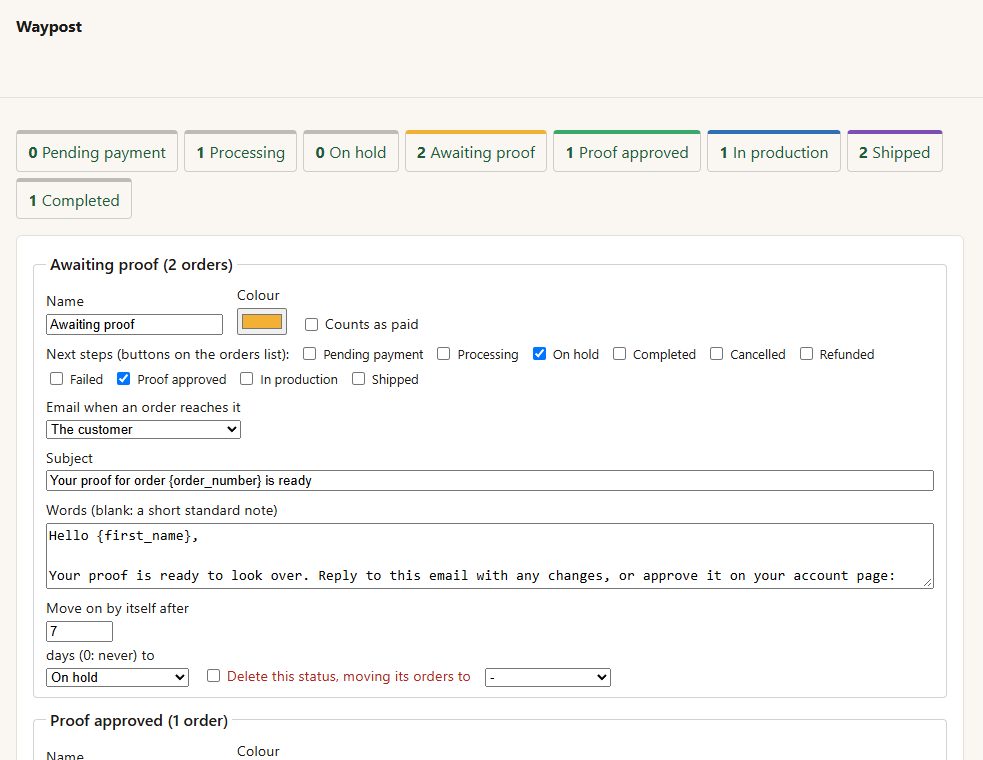983x760 pixels.
Task: Click the 'Move on by itself after' label
Action: point(117,608)
